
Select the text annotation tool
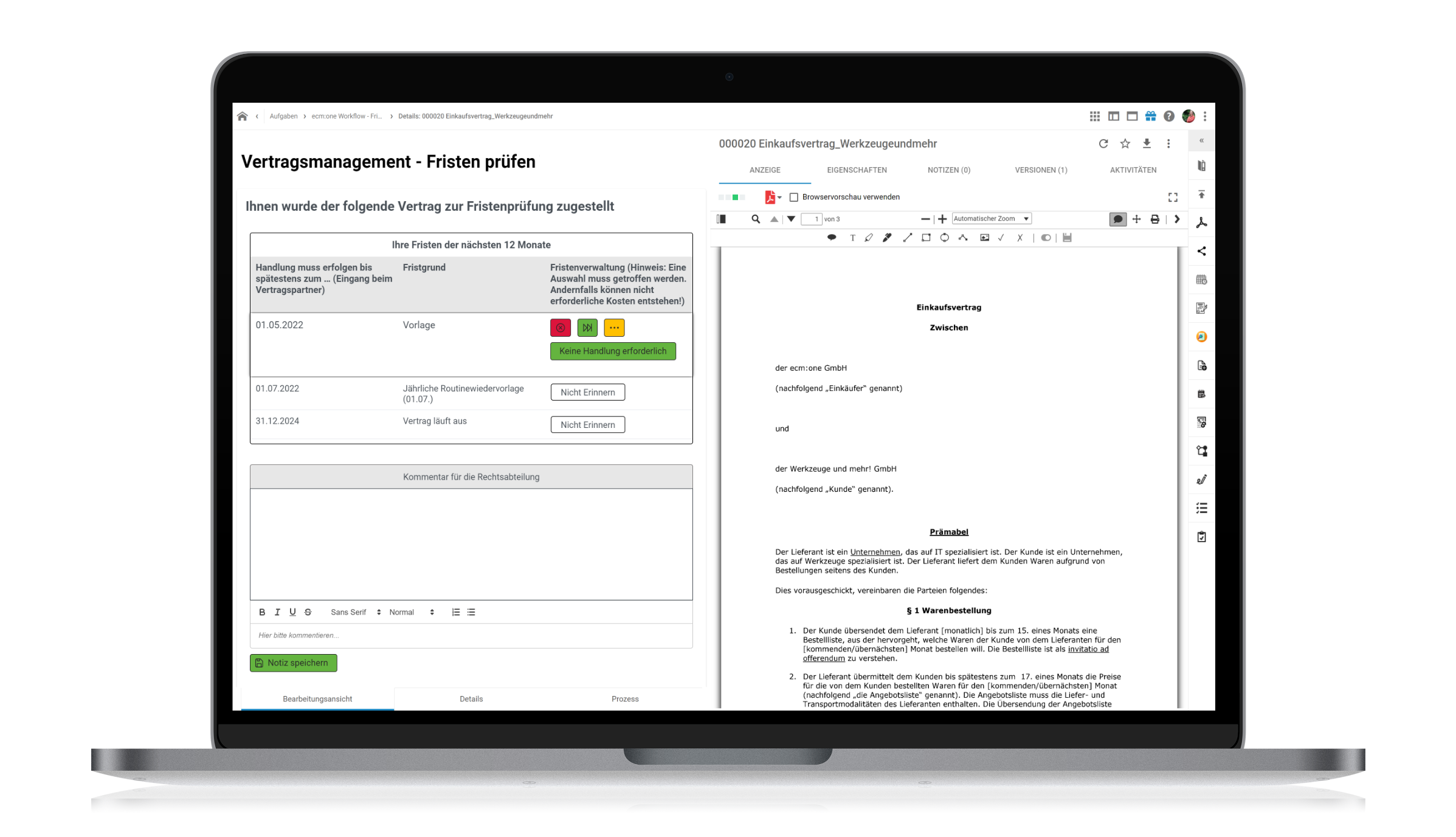(852, 238)
